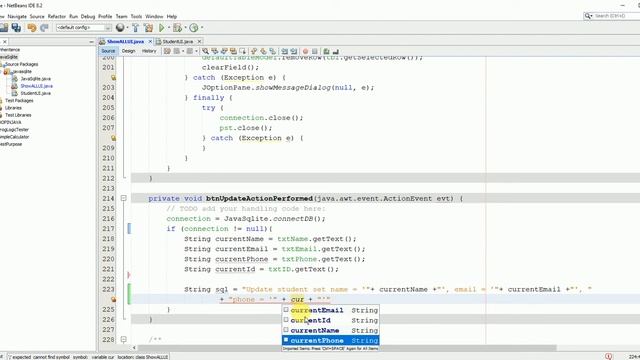Click the Find Next Occurrence icon

224,51
